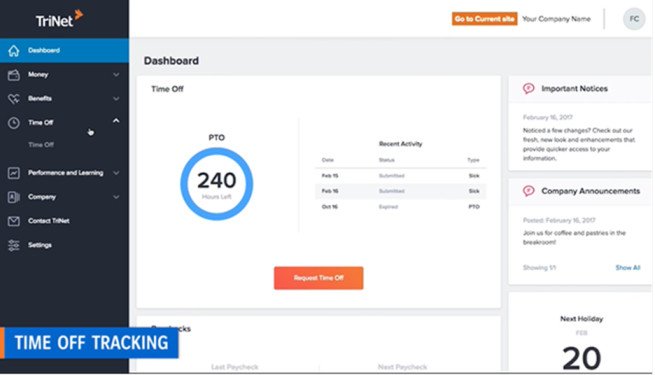Click Go to Current site button
Screen dimensions: 655x375
[x=484, y=19]
